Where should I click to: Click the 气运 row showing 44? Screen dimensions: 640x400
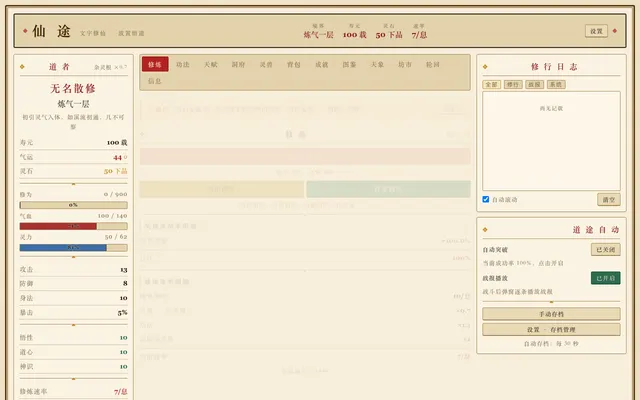73,157
